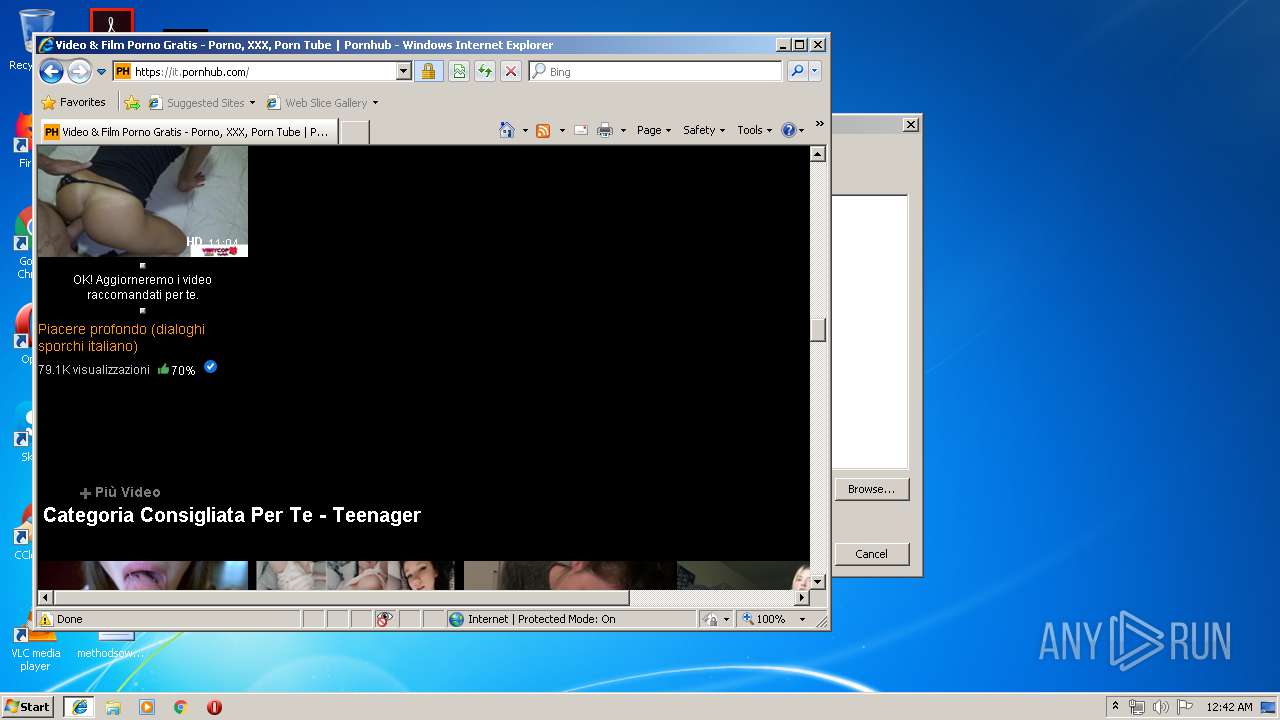
Task: Expand the Web Slice Gallery dropdown arrow
Action: pyautogui.click(x=375, y=103)
